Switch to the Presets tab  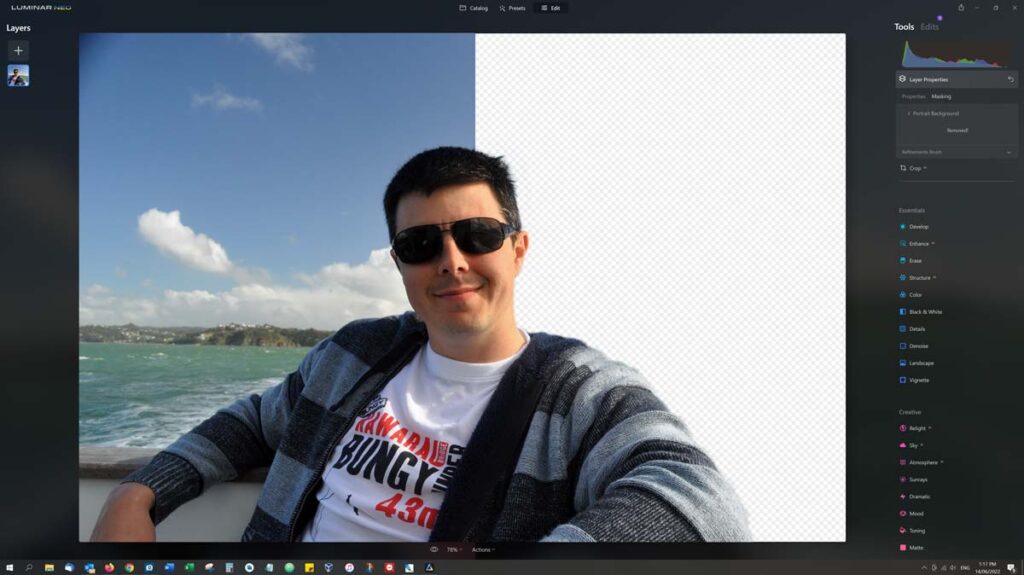click(512, 8)
